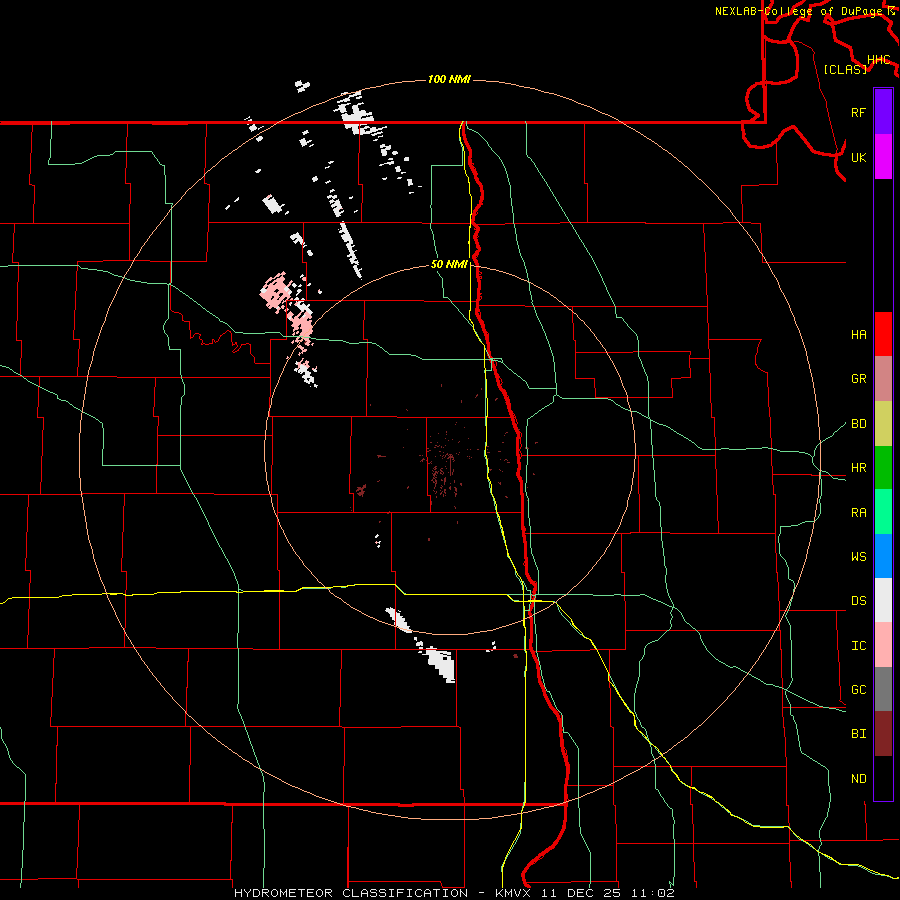Click the RA light green legend swatch

(x=883, y=512)
